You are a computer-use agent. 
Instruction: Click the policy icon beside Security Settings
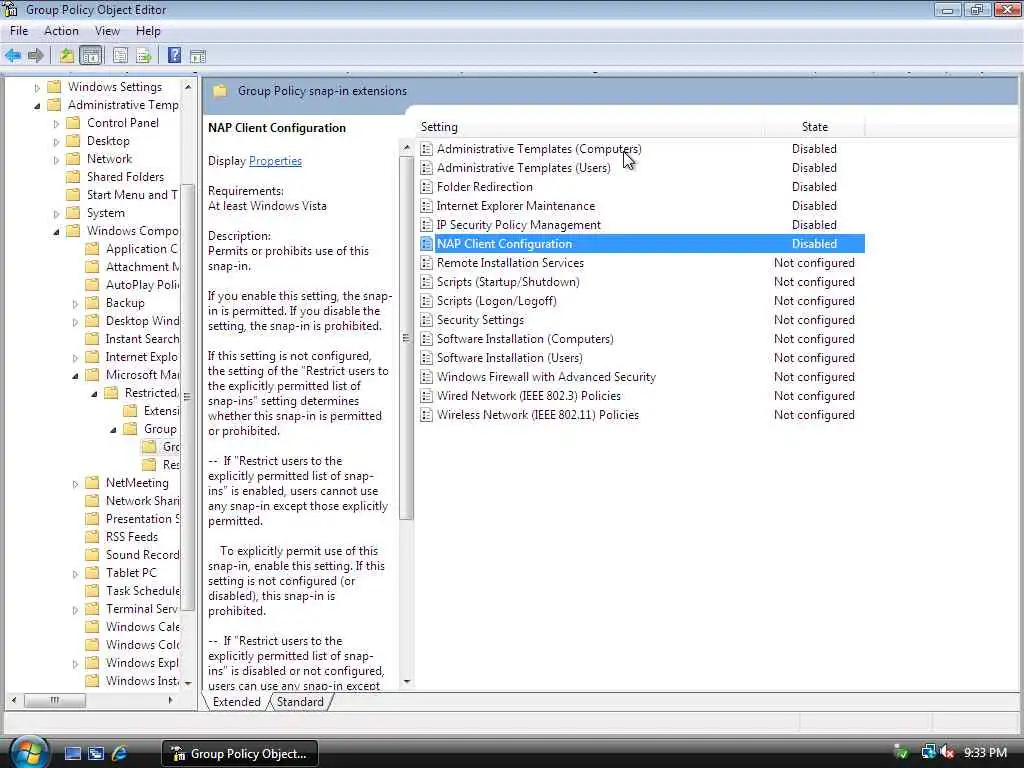pyautogui.click(x=426, y=320)
